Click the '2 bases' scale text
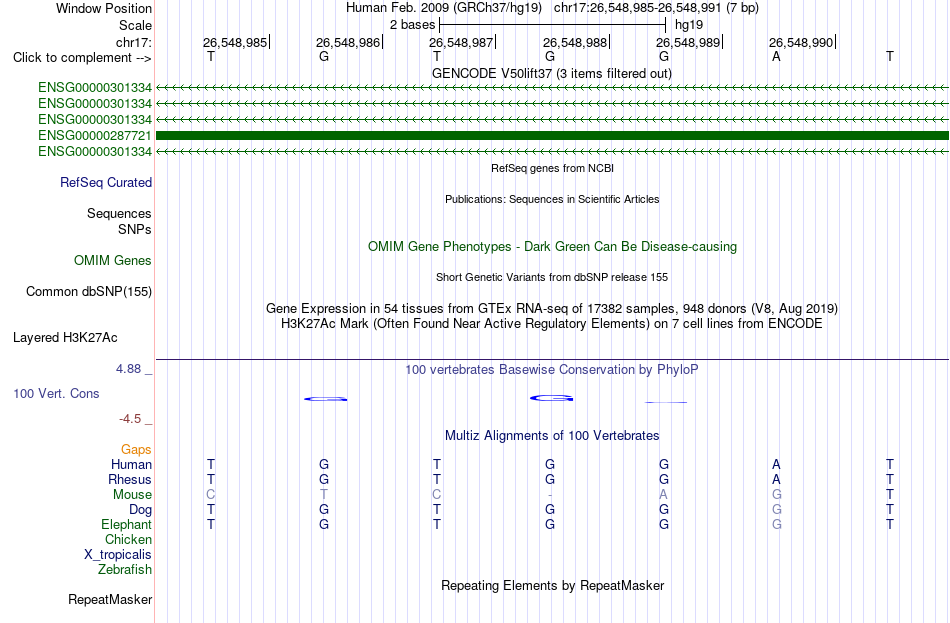The width and height of the screenshot is (950, 623). (x=412, y=25)
